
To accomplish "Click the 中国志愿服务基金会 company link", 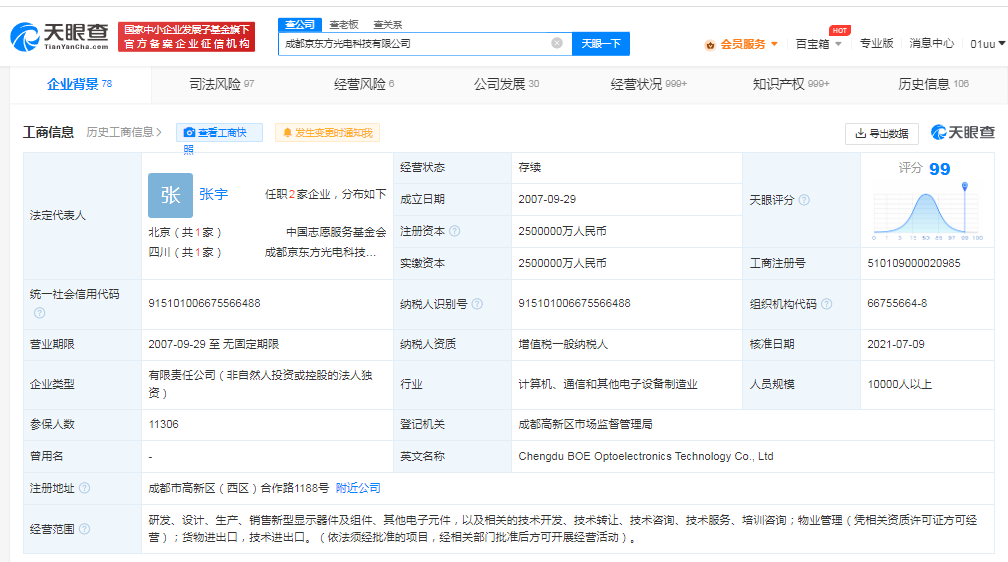I will coord(336,232).
